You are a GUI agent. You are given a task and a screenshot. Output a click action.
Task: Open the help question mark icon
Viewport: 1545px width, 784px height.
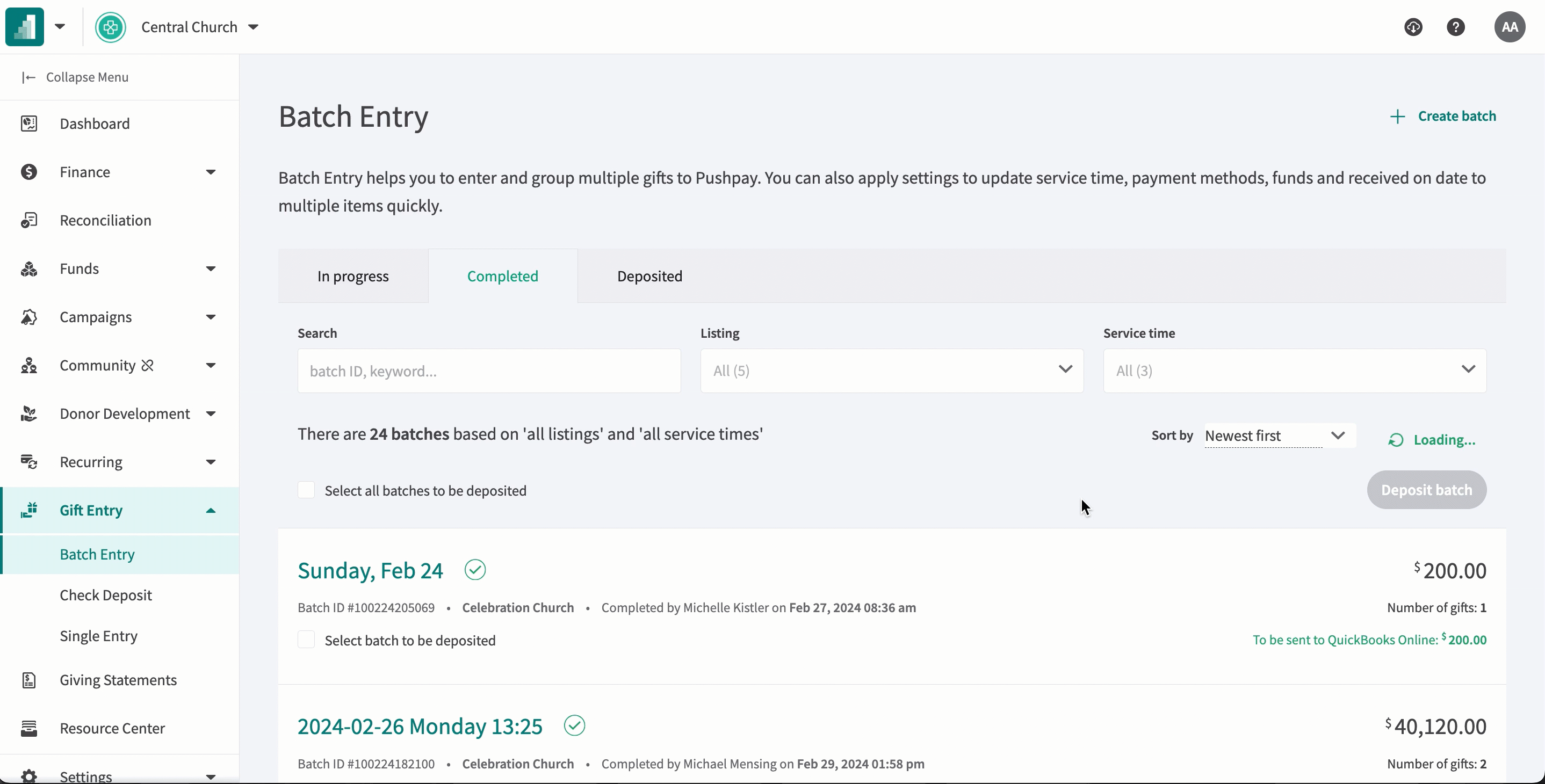[1456, 26]
